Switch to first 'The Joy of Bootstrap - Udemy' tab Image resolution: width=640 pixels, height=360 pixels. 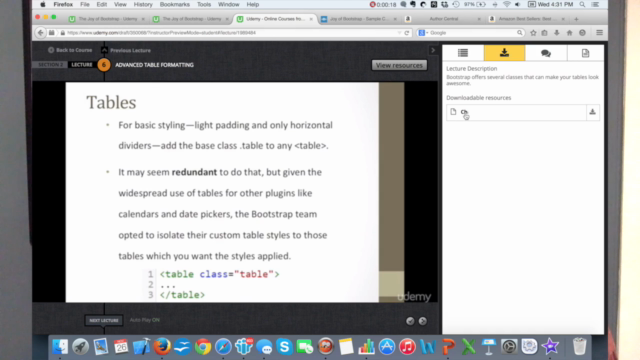pos(107,19)
